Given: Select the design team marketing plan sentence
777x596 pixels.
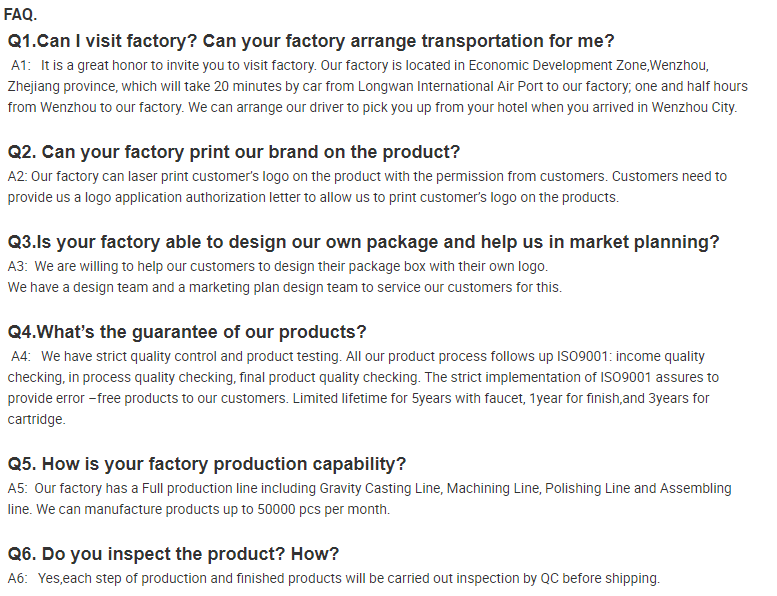Looking at the screenshot, I should point(284,287).
